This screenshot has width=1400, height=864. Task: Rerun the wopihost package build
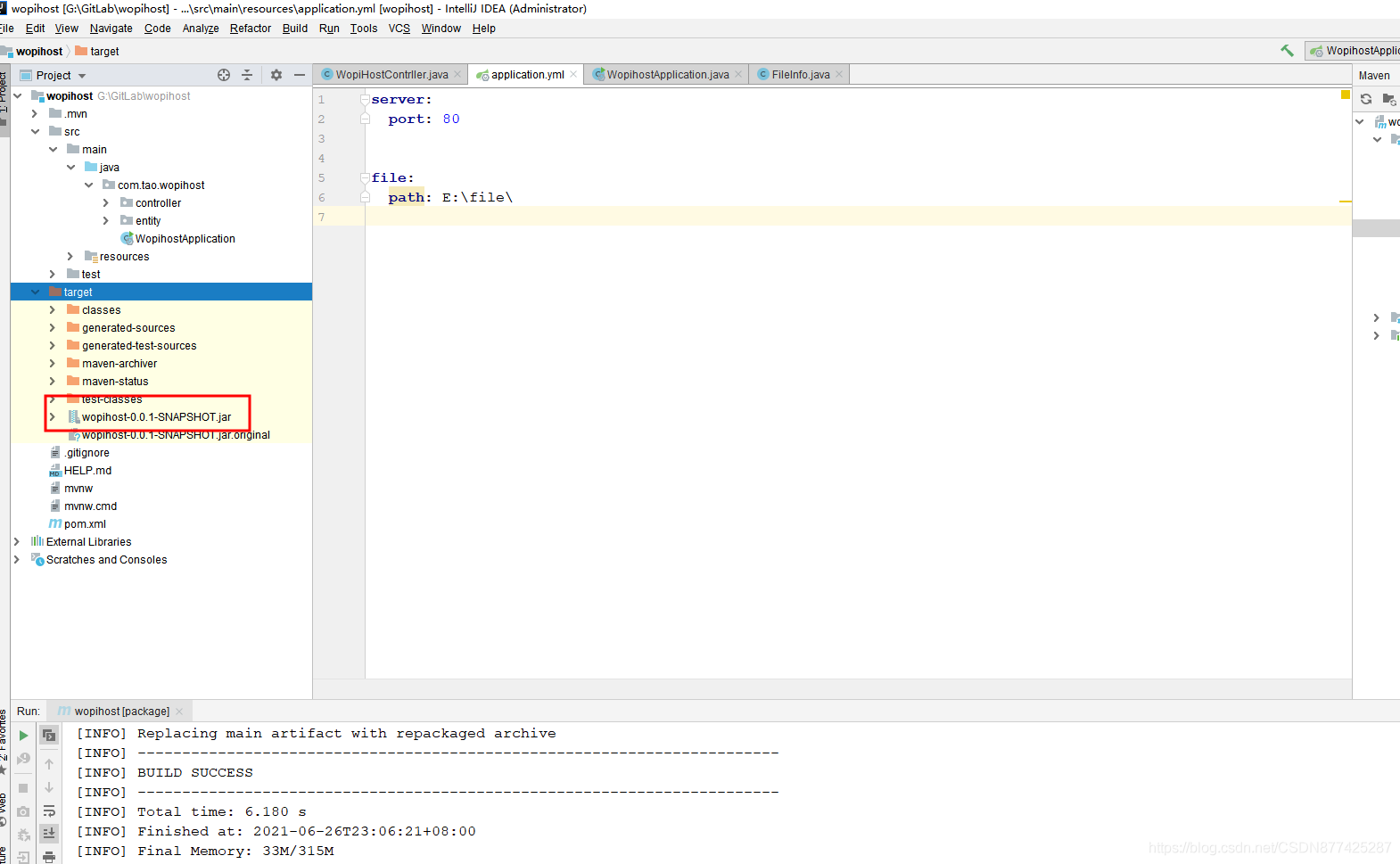(x=23, y=736)
